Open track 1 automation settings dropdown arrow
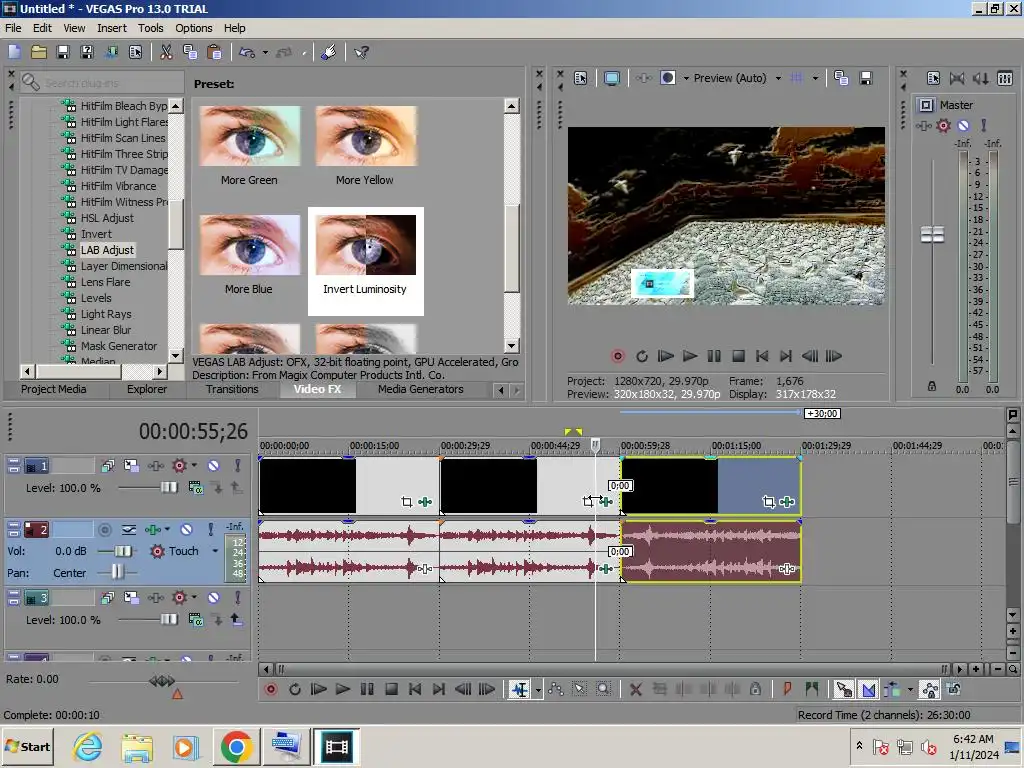This screenshot has height=768, width=1024. click(194, 466)
